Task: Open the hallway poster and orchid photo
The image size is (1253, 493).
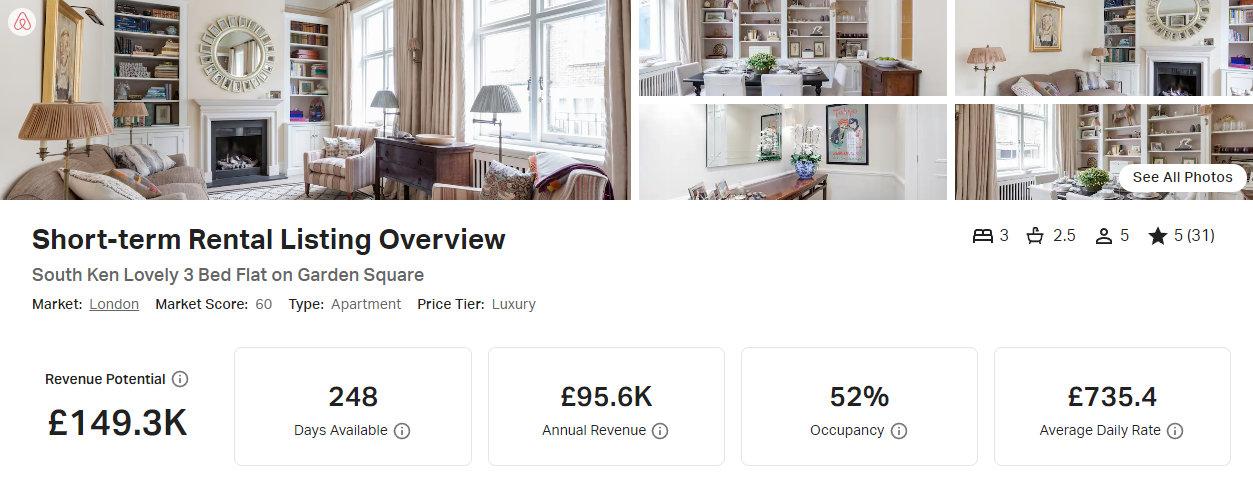Action: [793, 152]
